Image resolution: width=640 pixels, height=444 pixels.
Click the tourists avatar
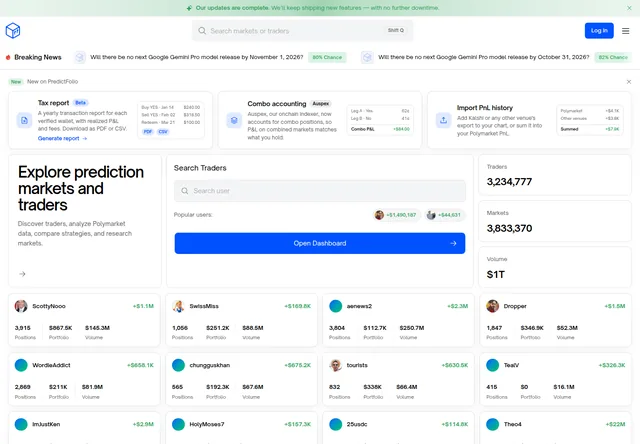pyautogui.click(x=336, y=365)
